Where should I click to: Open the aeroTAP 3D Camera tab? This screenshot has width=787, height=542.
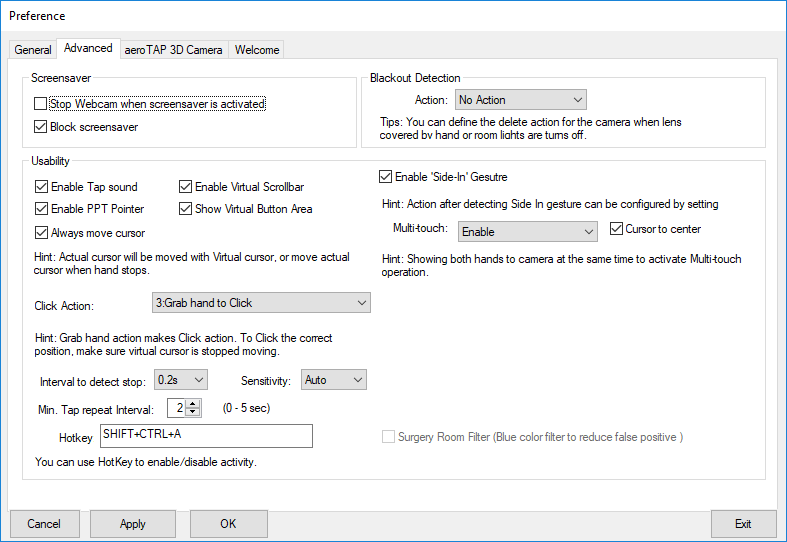point(174,50)
